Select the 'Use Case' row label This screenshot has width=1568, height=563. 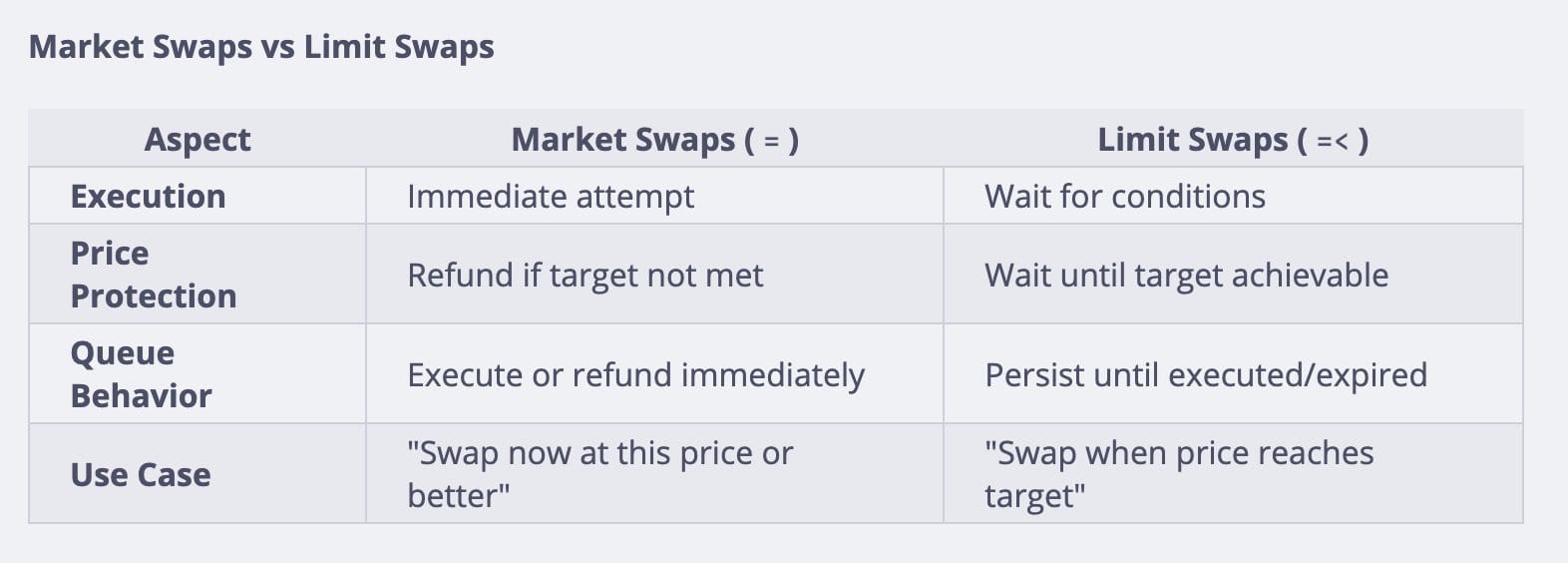click(141, 475)
